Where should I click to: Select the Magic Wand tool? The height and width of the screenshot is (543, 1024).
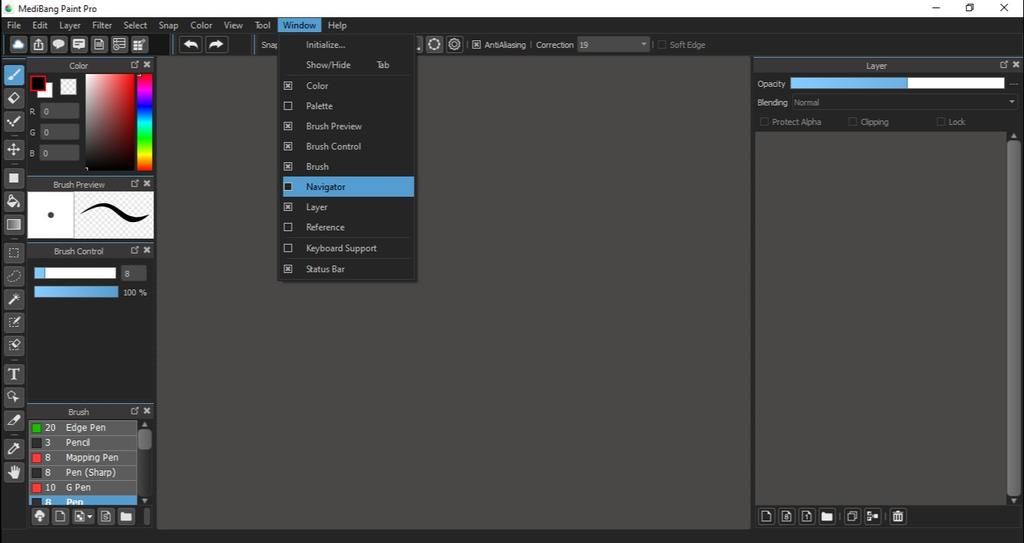click(x=14, y=299)
